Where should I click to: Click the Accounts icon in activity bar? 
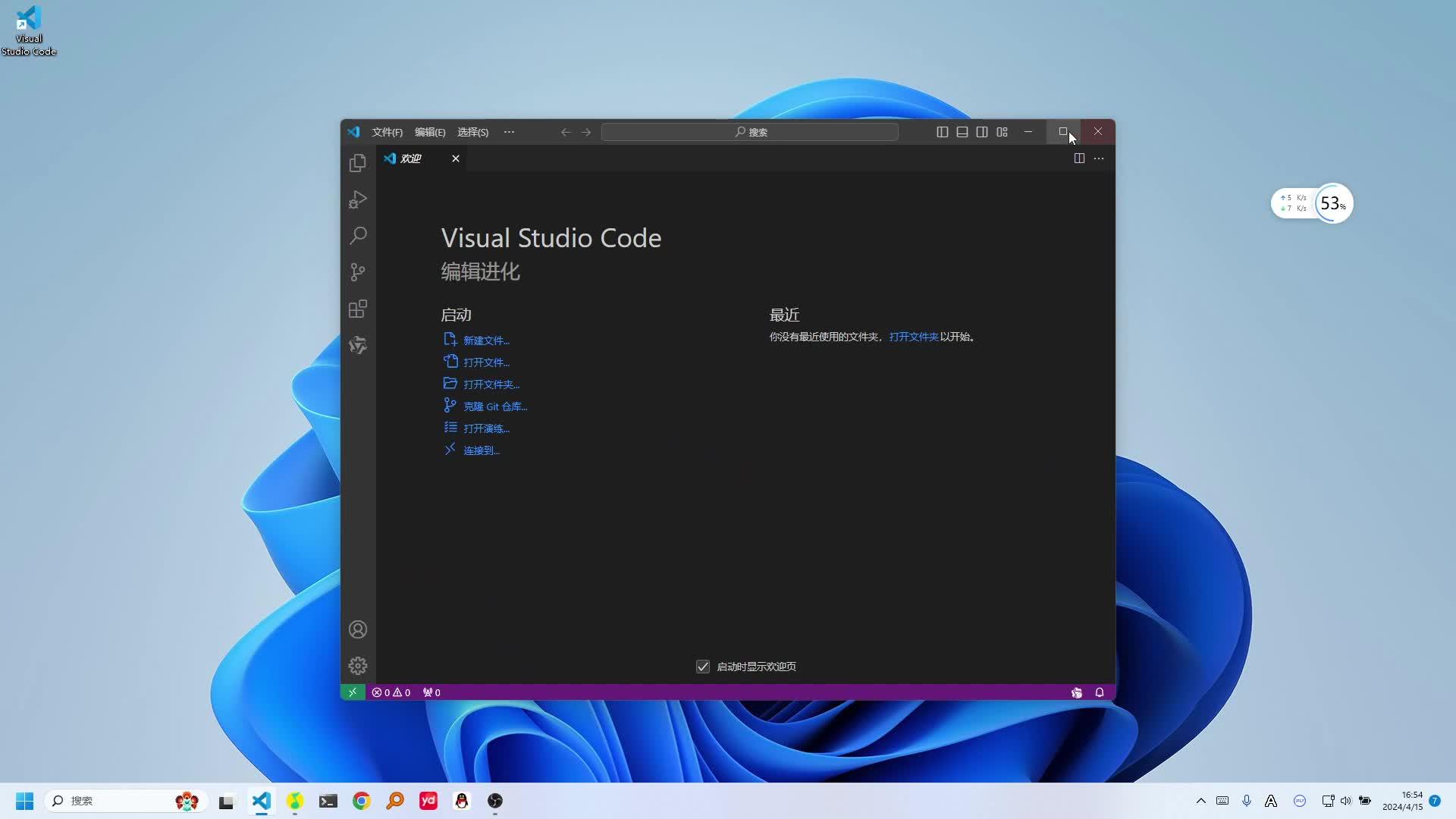pyautogui.click(x=357, y=629)
